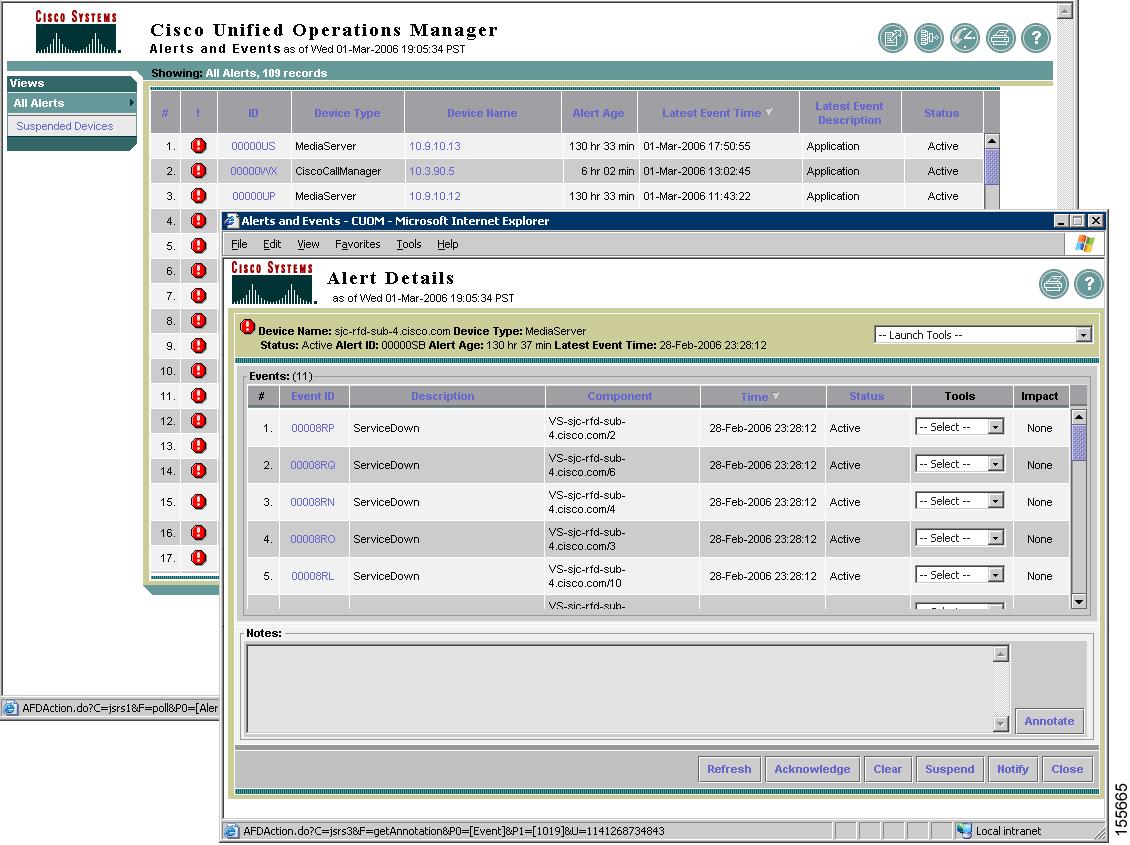Click the Notes area scroll down arrow

point(1000,724)
